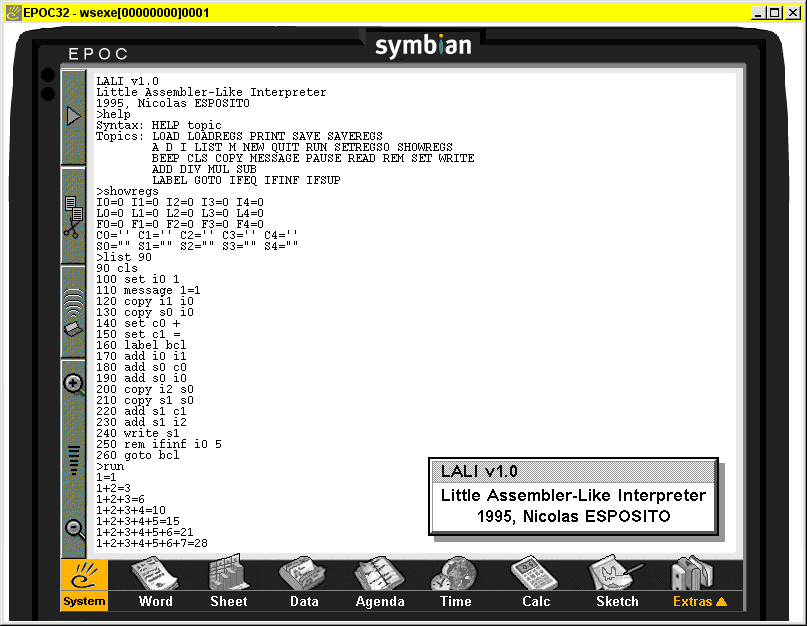Open the Sheet spreadsheet app
The width and height of the screenshot is (807, 626).
[228, 585]
